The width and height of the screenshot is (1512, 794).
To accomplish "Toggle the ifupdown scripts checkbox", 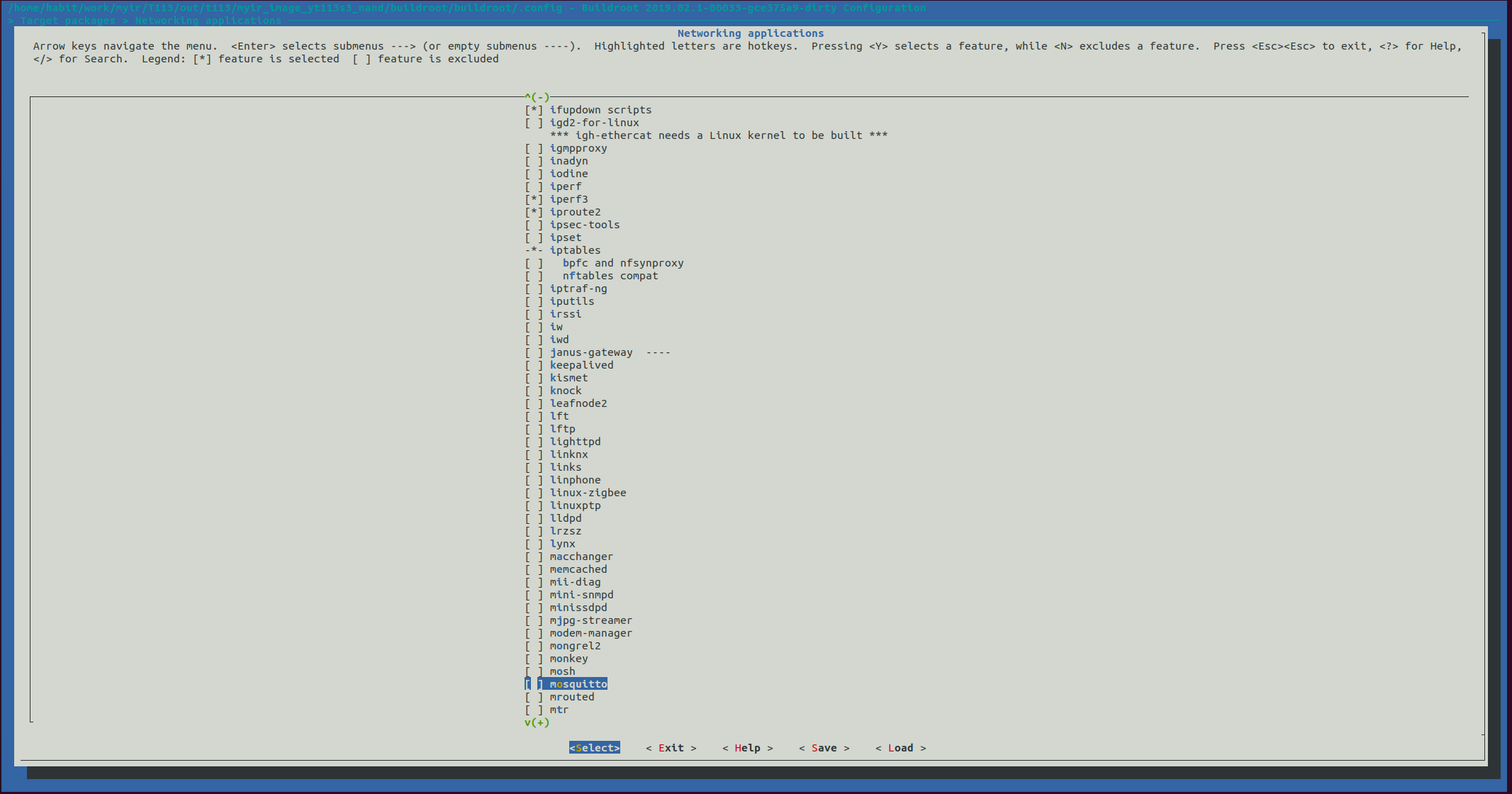I will point(534,110).
